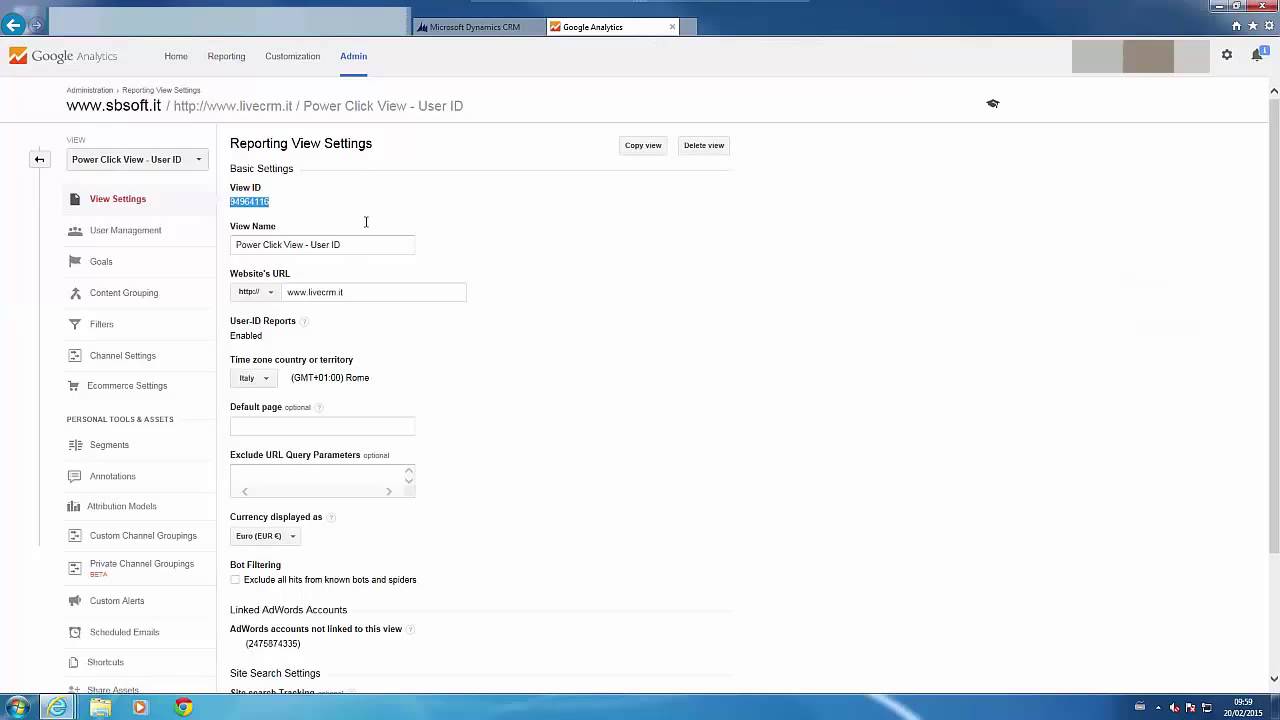Viewport: 1280px width, 720px height.
Task: Click the Windows Start button
Action: (17, 707)
